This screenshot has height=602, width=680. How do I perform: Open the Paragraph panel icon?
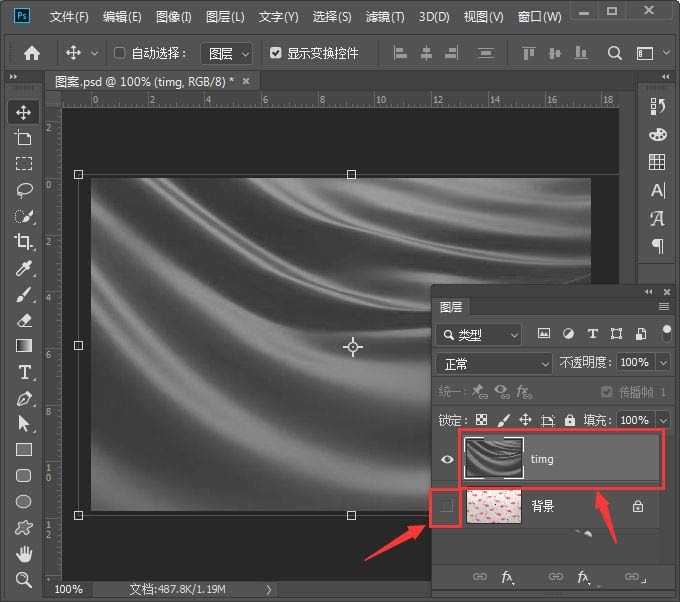(657, 246)
